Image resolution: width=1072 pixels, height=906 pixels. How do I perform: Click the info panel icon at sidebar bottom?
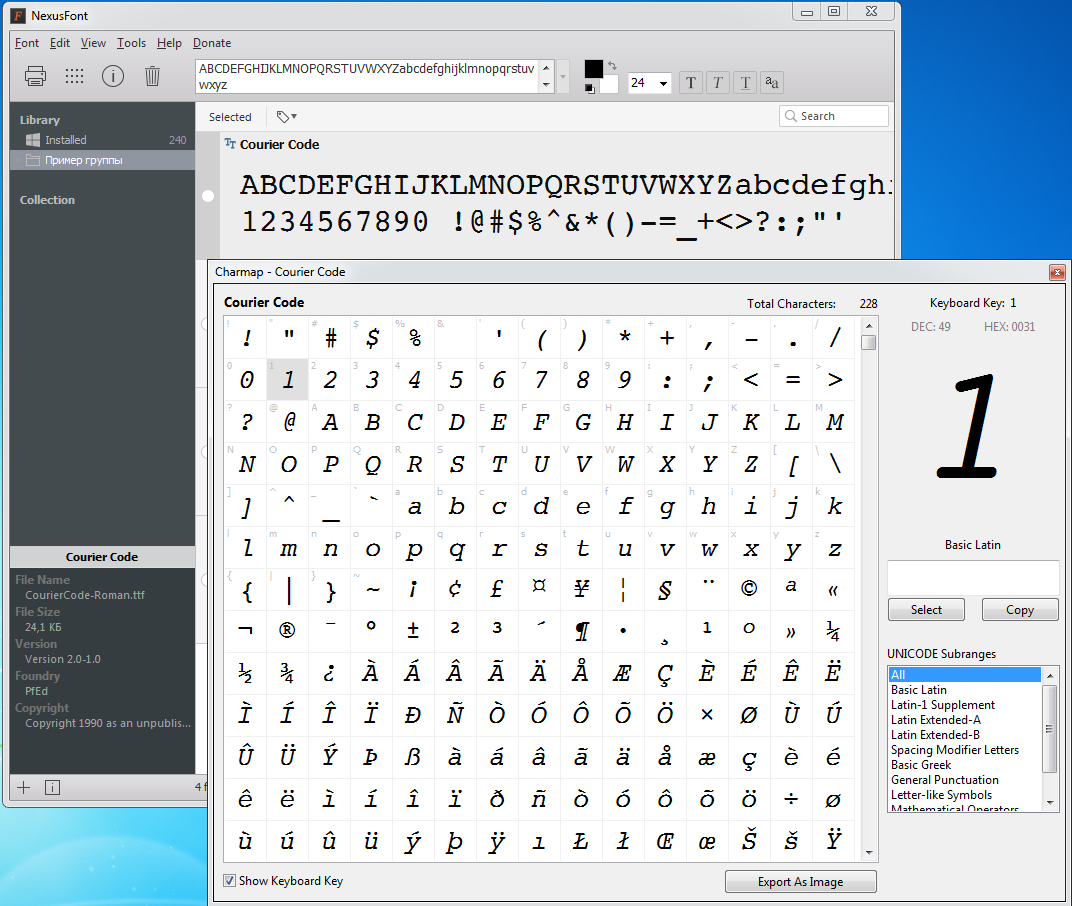click(53, 787)
